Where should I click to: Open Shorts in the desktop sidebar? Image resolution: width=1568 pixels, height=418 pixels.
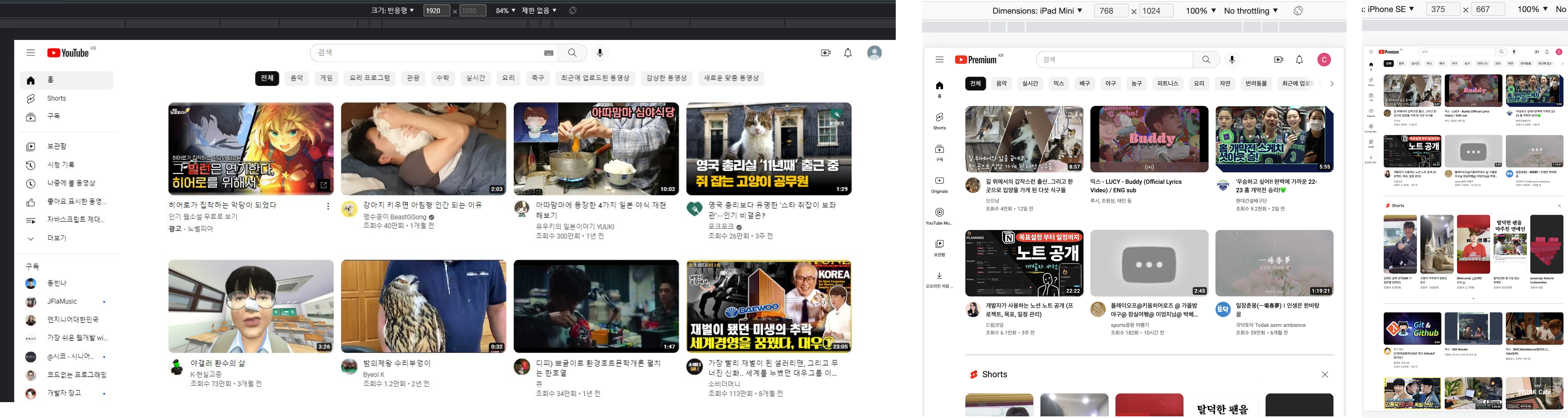(x=66, y=99)
